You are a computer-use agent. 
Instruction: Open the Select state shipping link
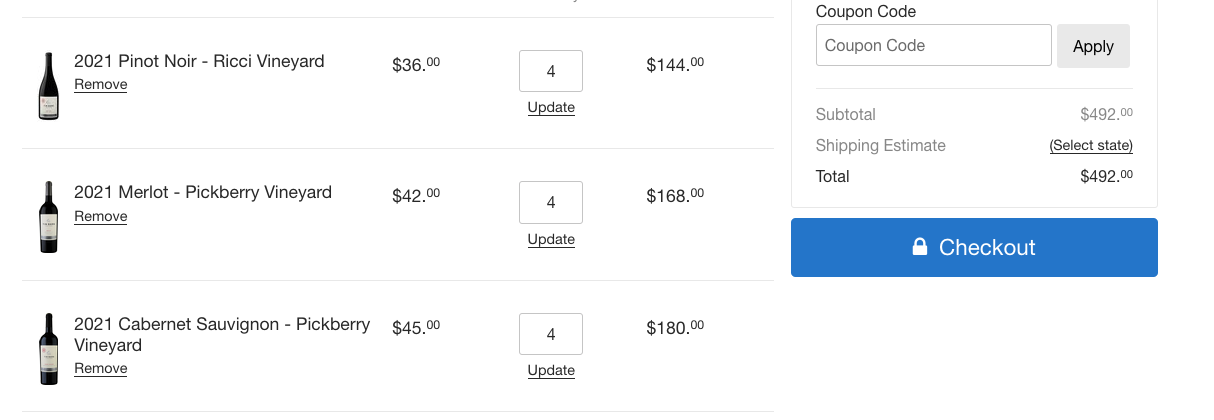(x=1090, y=146)
